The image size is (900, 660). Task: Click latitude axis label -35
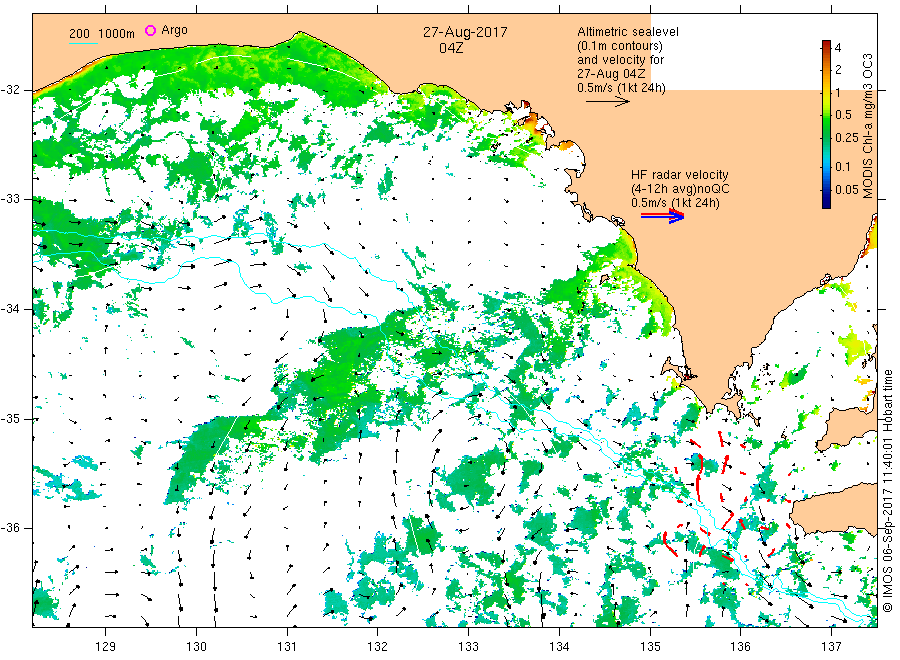(10, 419)
